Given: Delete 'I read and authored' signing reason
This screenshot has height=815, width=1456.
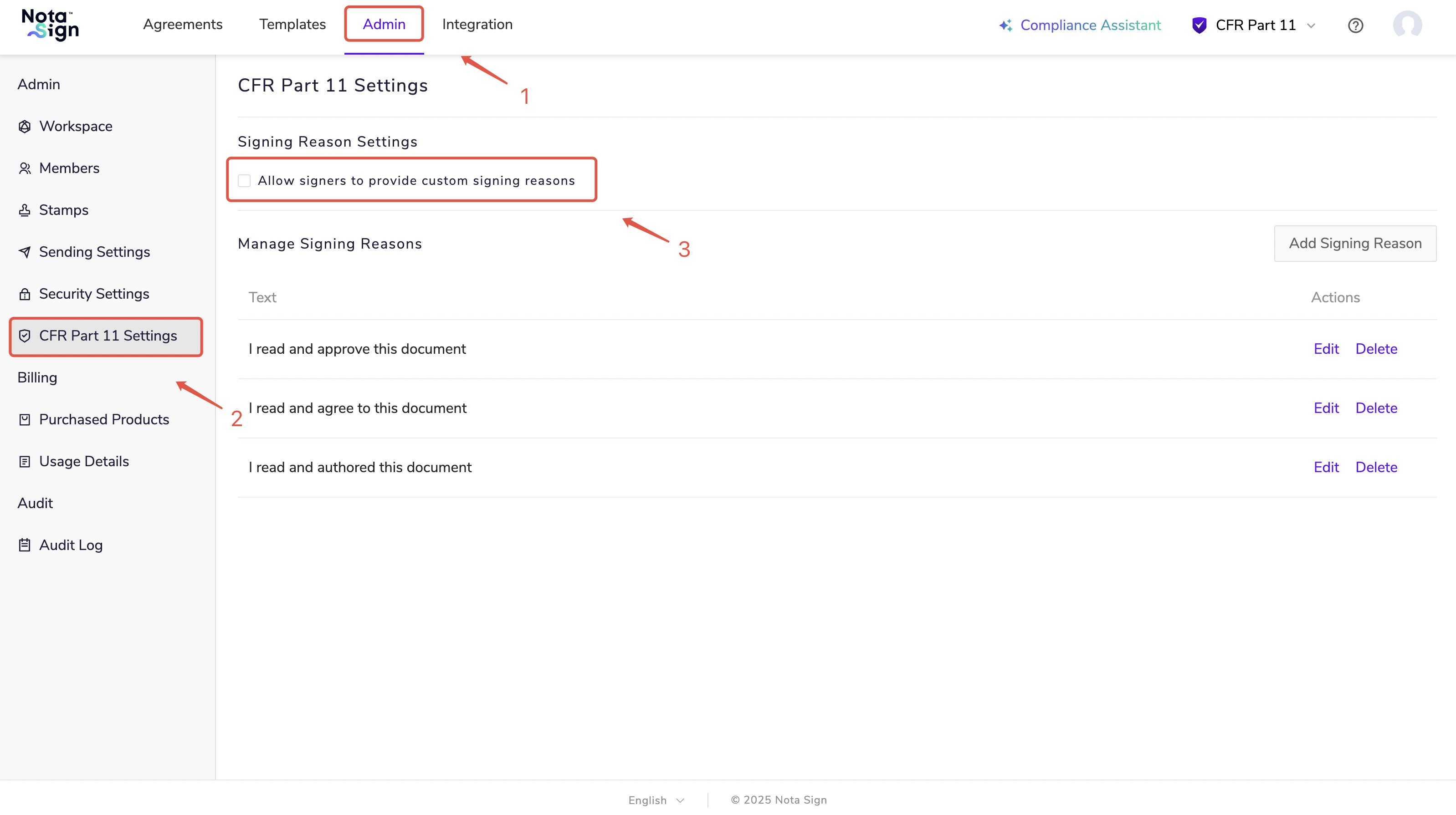Looking at the screenshot, I should point(1376,467).
